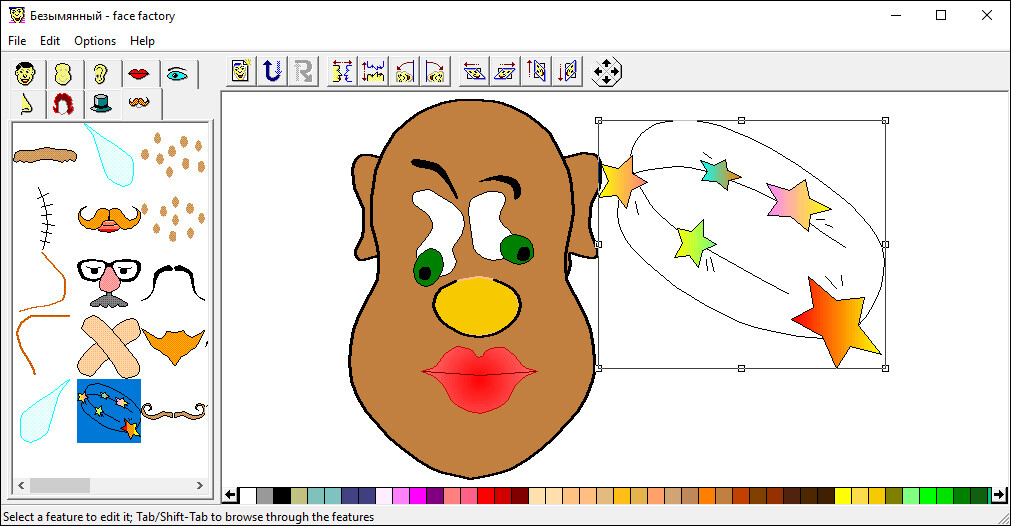The image size is (1011, 526).
Task: Click the horizontal width stretch icon
Action: [x=342, y=71]
